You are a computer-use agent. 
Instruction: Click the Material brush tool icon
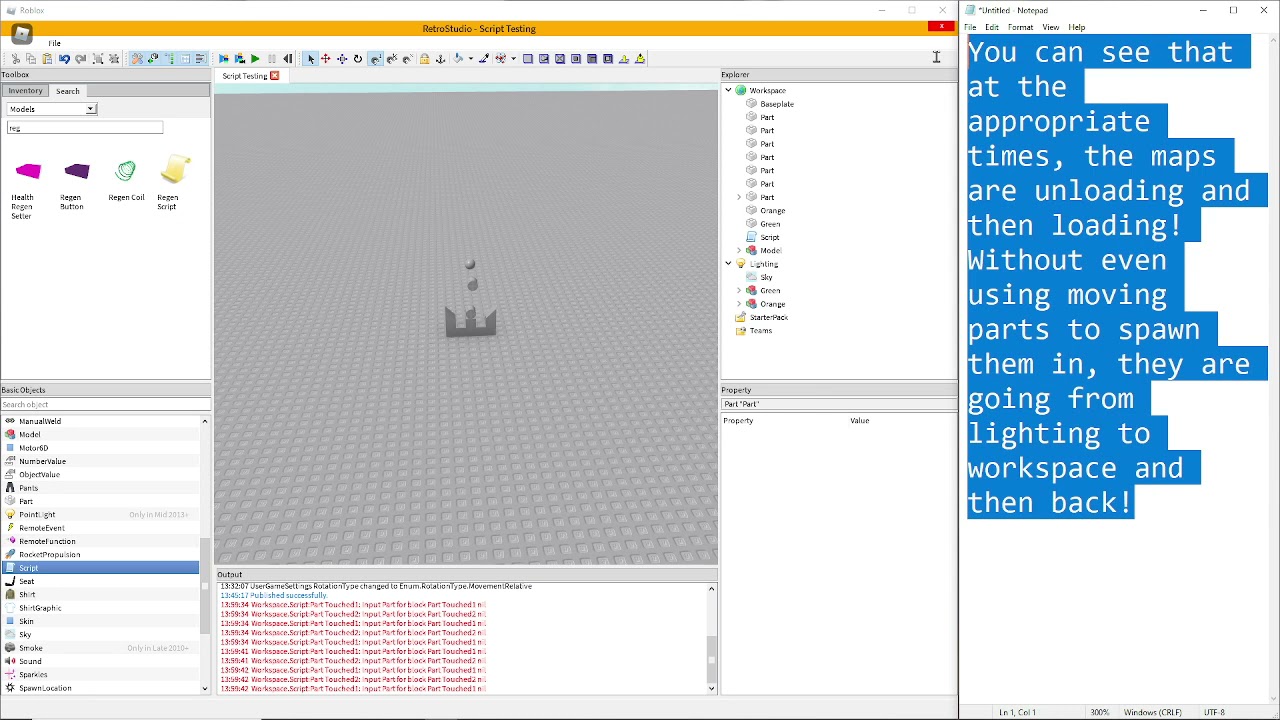pyautogui.click(x=484, y=58)
